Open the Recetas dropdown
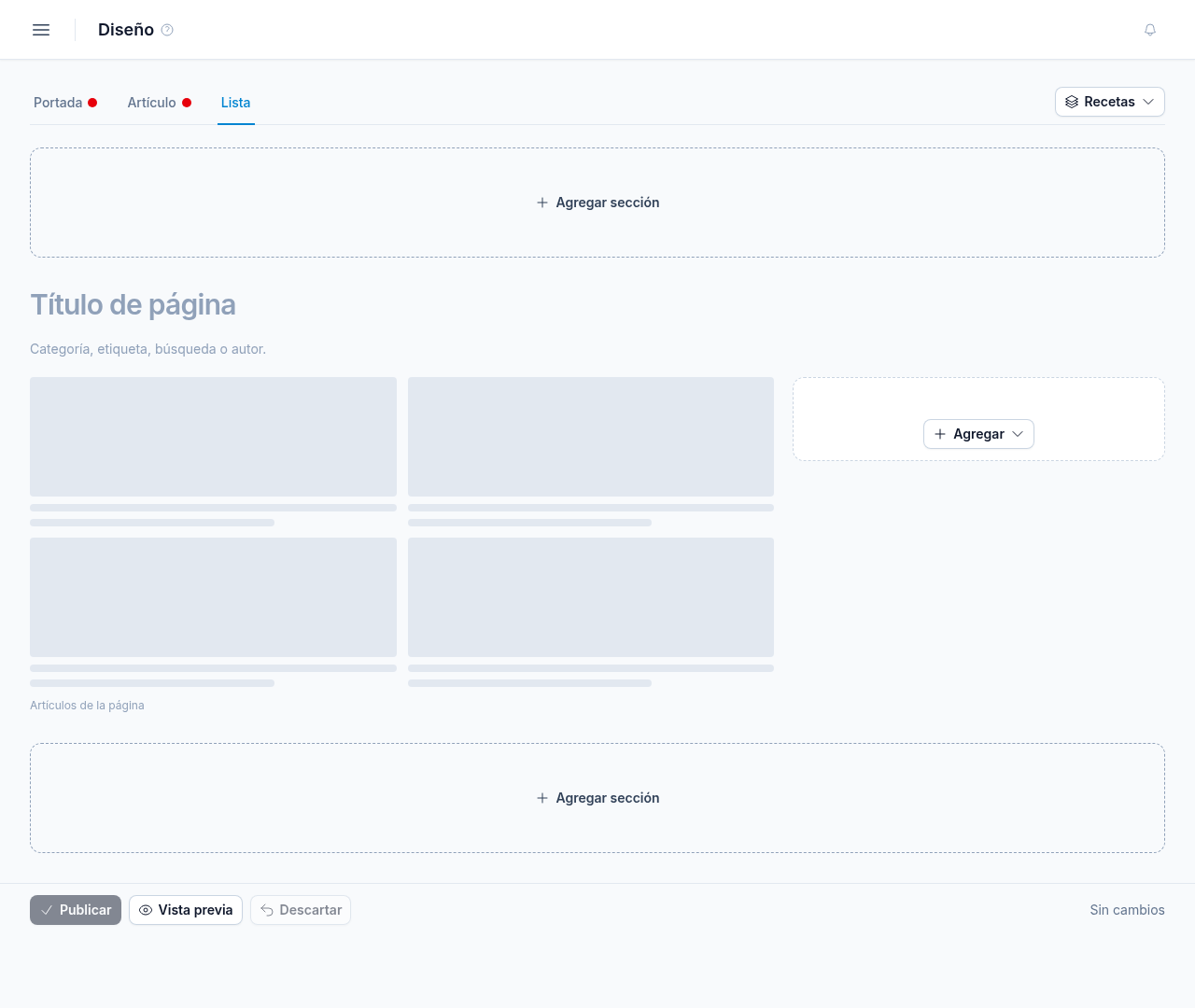Screen dimensions: 1195x1008 [1110, 102]
